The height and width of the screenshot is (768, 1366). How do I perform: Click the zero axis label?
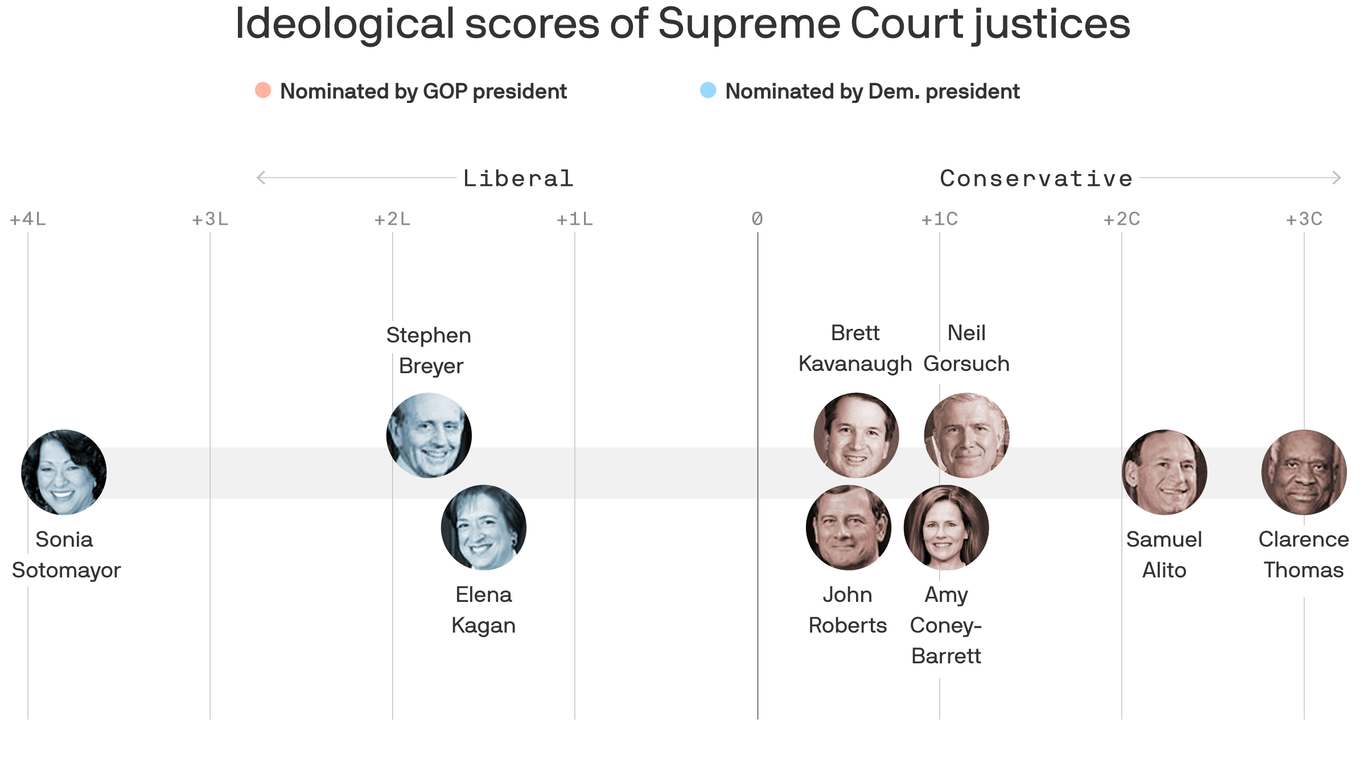click(x=757, y=219)
